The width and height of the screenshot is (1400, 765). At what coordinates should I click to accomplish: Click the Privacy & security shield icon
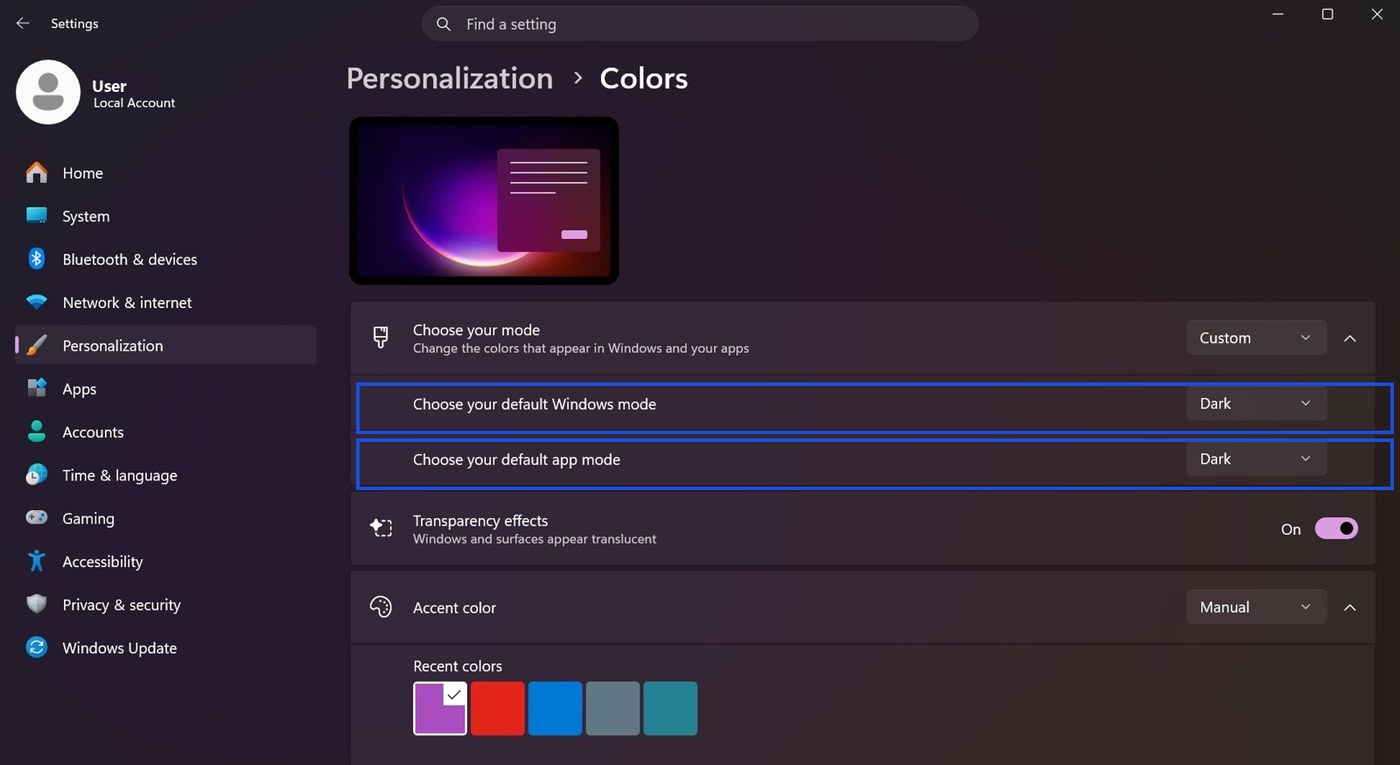coord(37,604)
